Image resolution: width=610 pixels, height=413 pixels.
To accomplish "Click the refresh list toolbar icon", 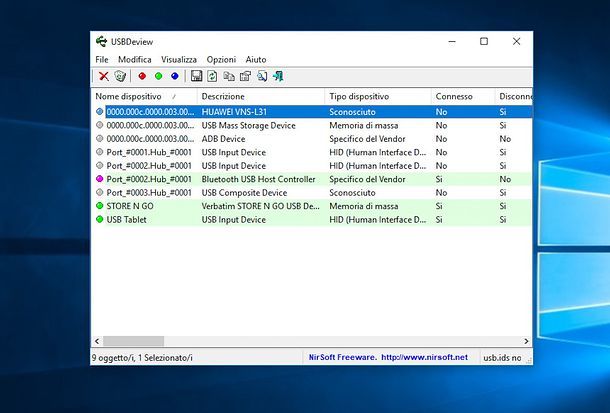I will tap(212, 76).
